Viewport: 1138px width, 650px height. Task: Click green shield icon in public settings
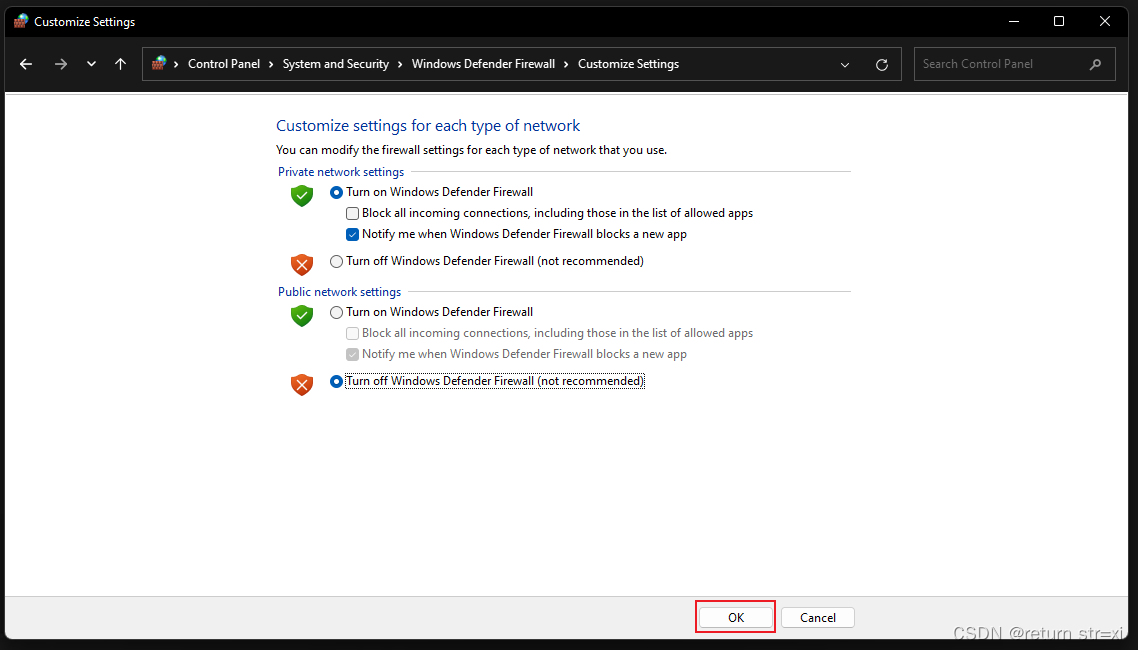302,316
